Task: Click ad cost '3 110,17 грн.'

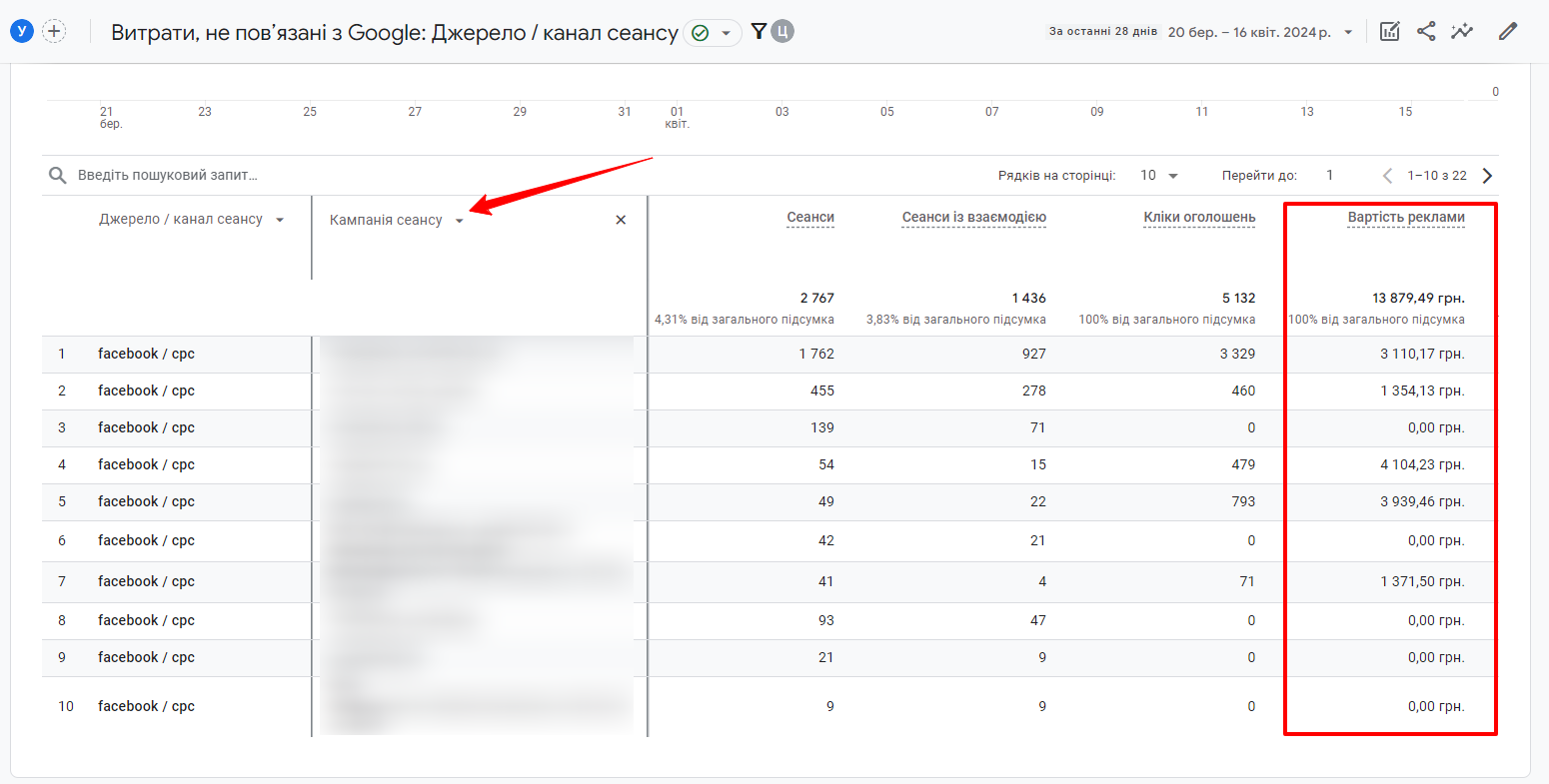Action: 1422,354
